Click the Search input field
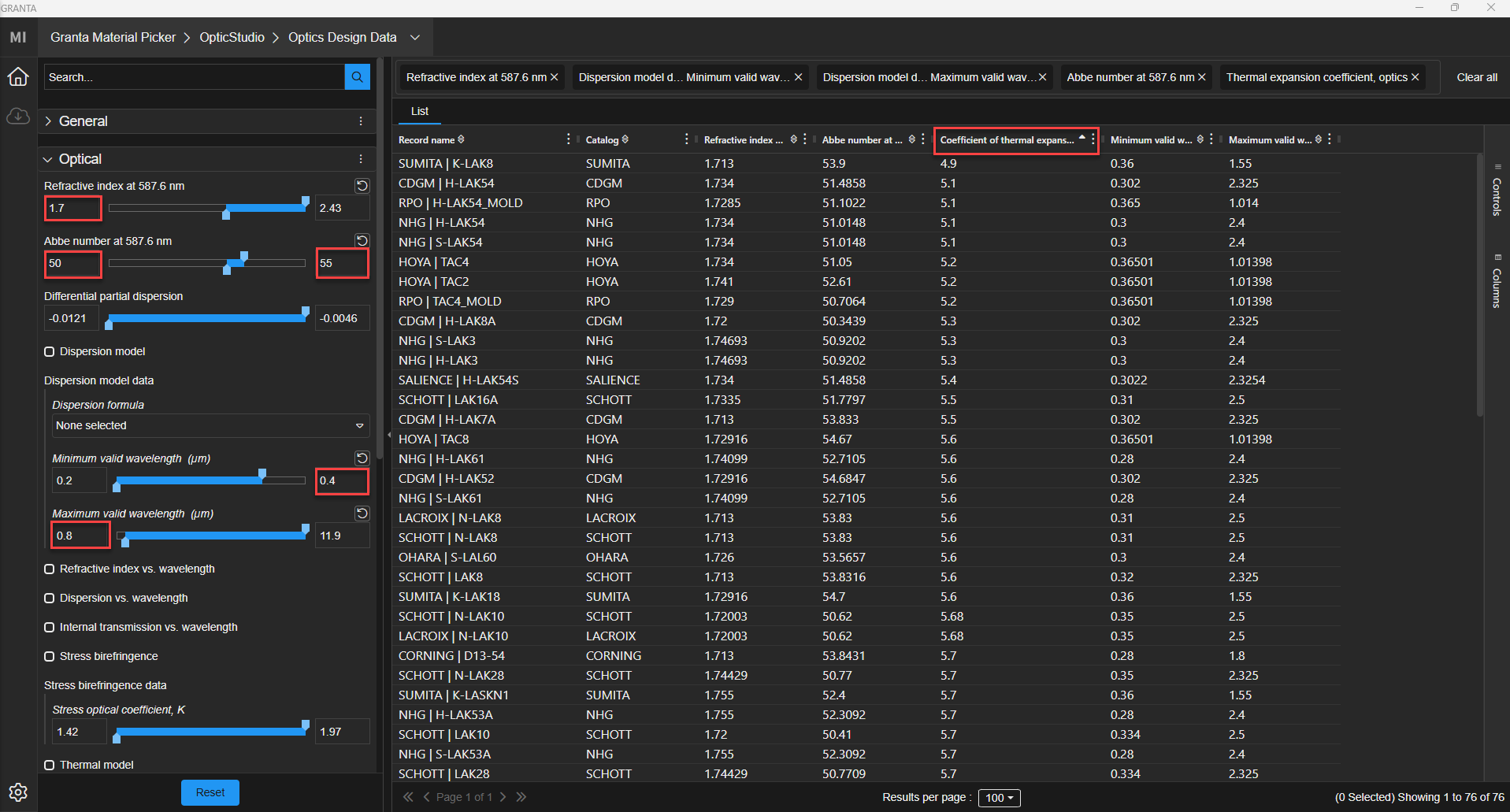The image size is (1510, 812). [194, 77]
